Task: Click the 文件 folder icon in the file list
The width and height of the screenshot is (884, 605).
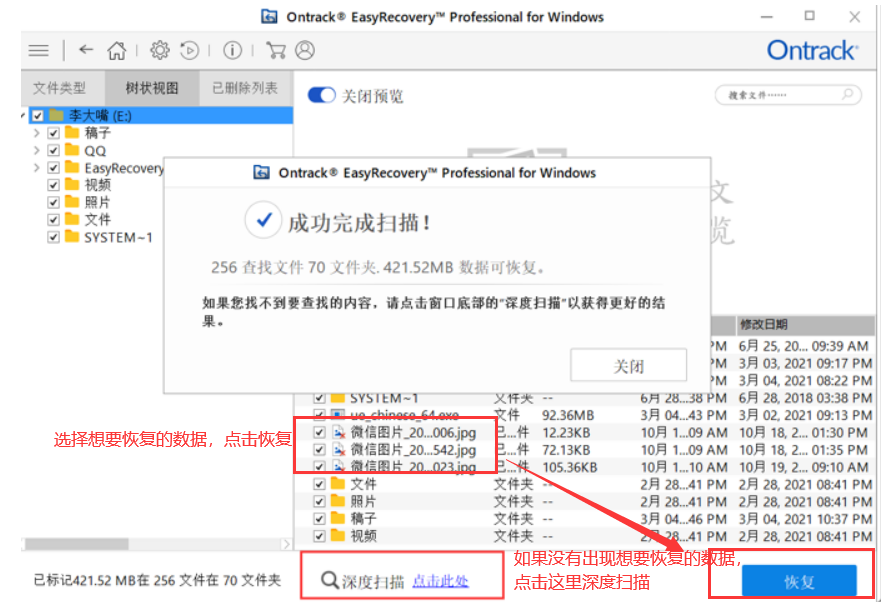Action: pyautogui.click(x=338, y=484)
